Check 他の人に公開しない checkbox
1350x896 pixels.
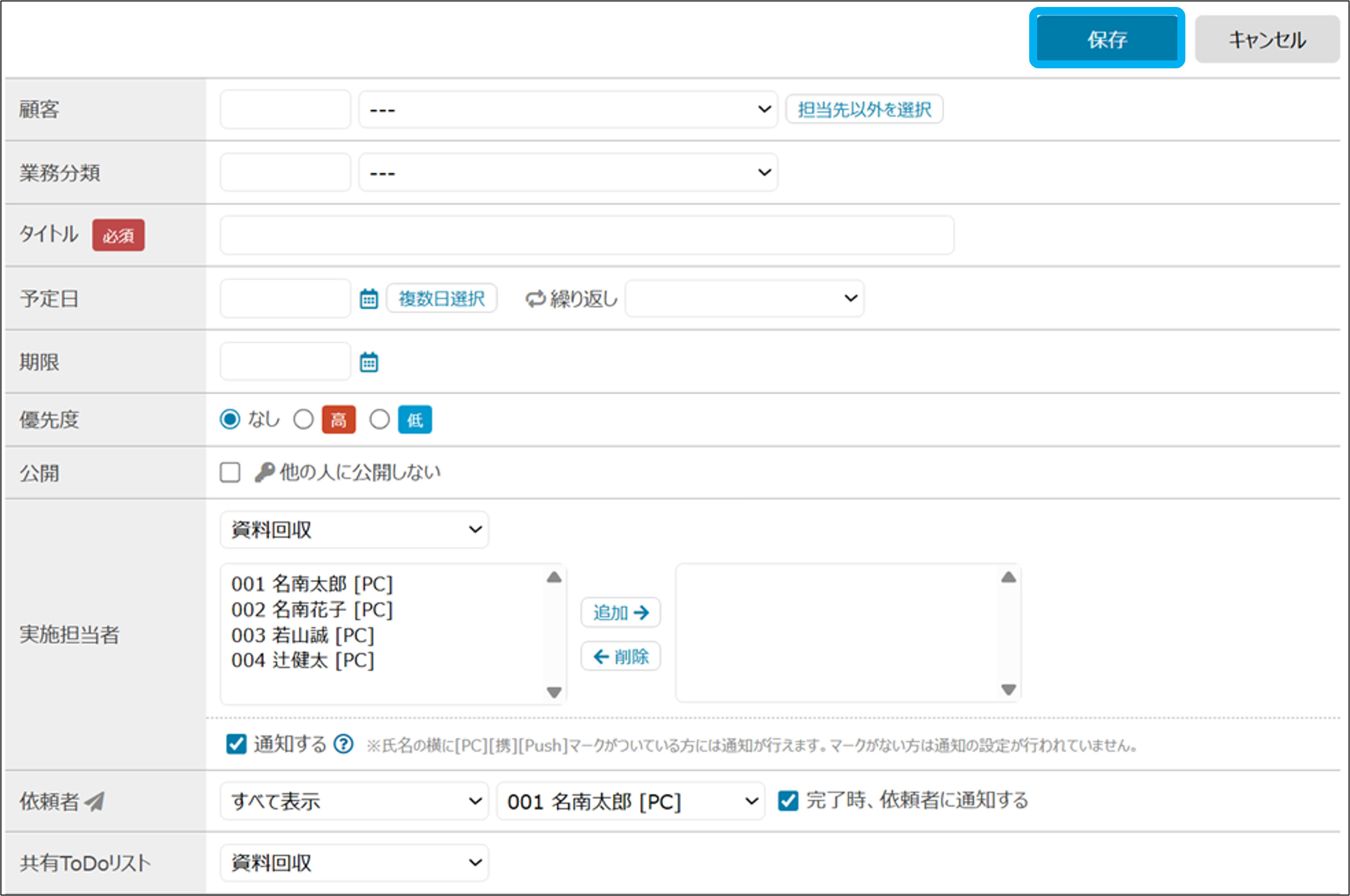(230, 472)
